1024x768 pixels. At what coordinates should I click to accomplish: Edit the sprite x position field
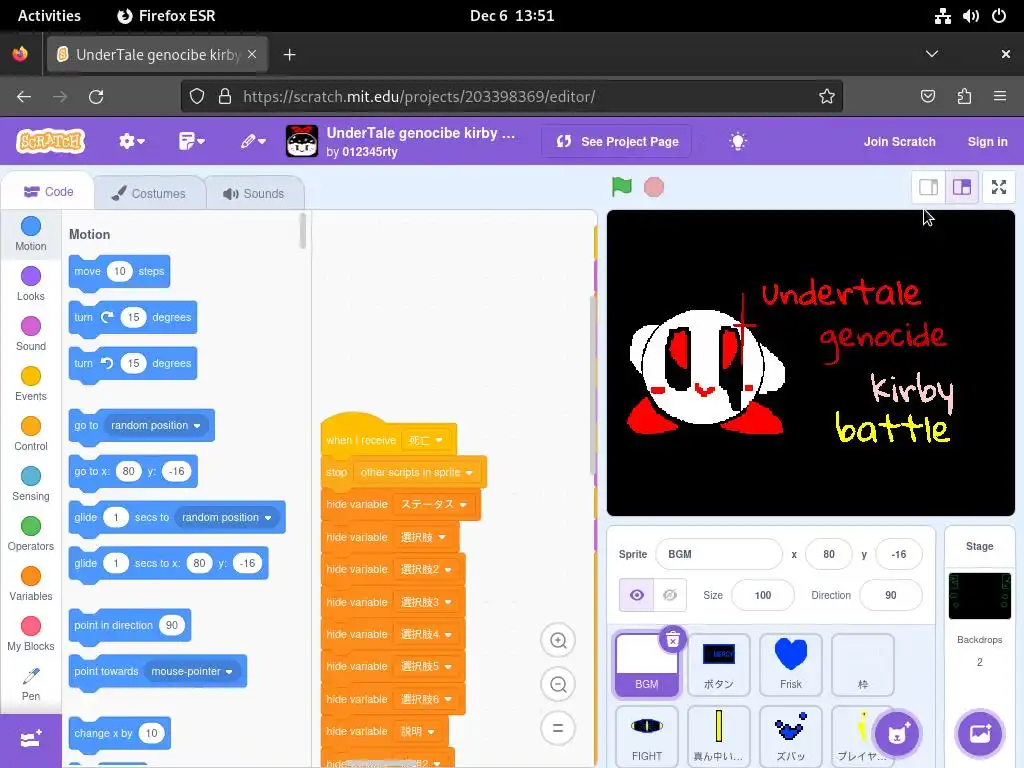point(829,554)
